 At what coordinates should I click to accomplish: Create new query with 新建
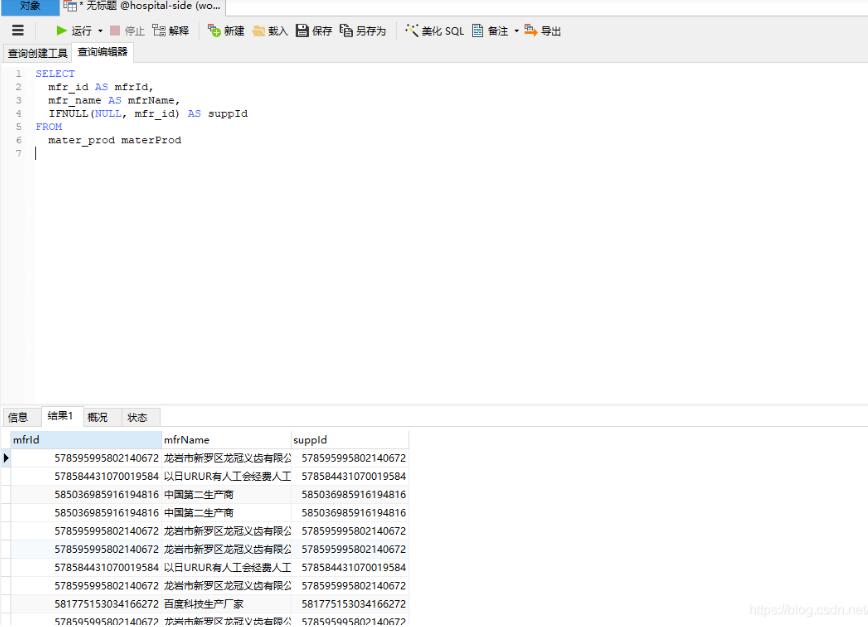(214, 31)
